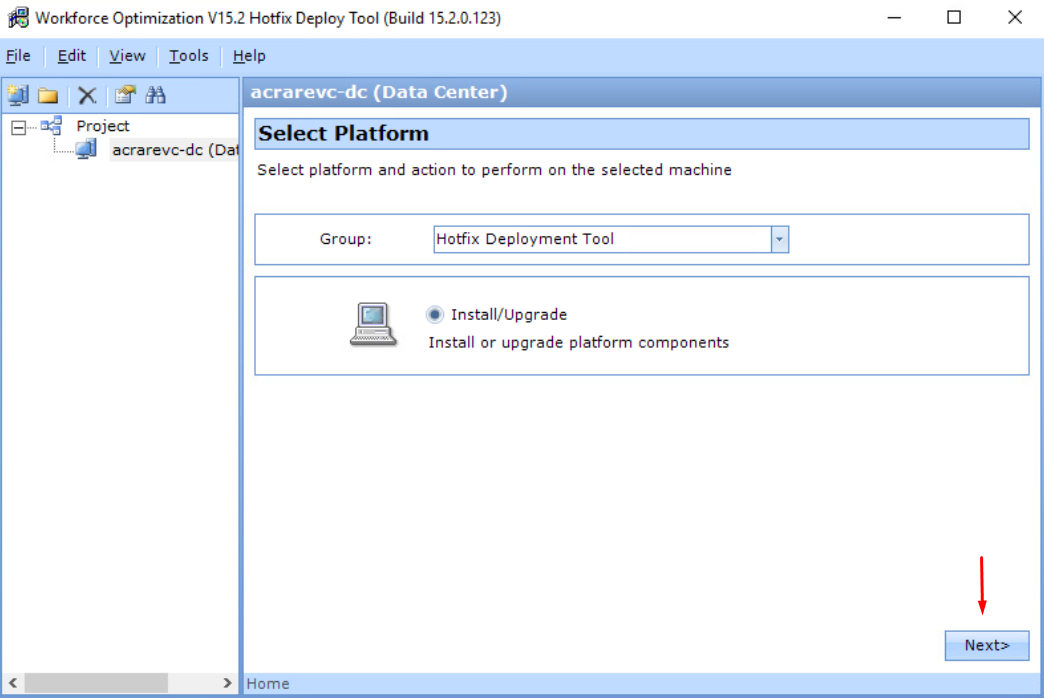This screenshot has width=1044, height=698.
Task: Open the Tools menu
Action: click(188, 56)
